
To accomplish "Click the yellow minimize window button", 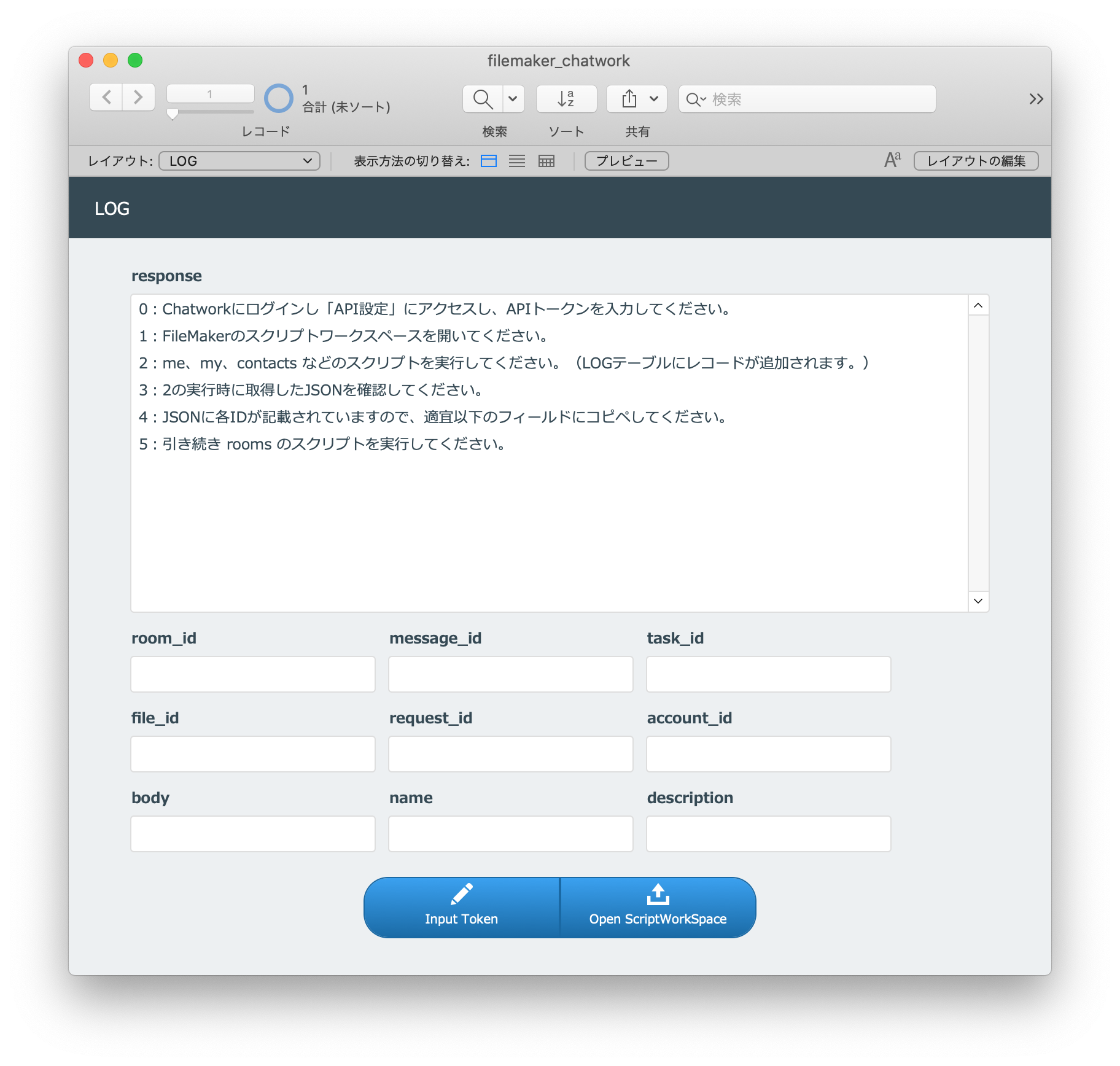I will coord(111,60).
